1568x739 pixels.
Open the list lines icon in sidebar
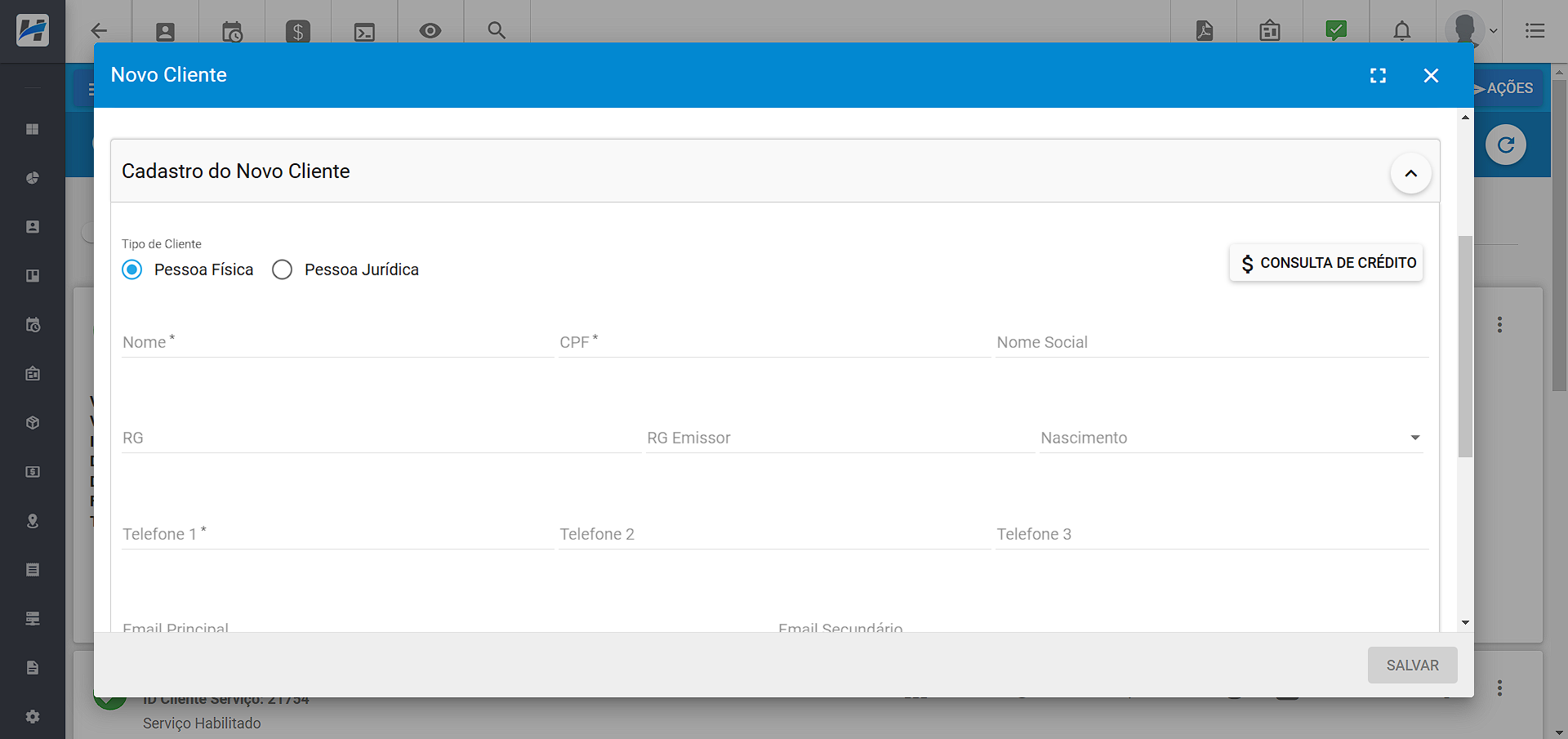33,570
